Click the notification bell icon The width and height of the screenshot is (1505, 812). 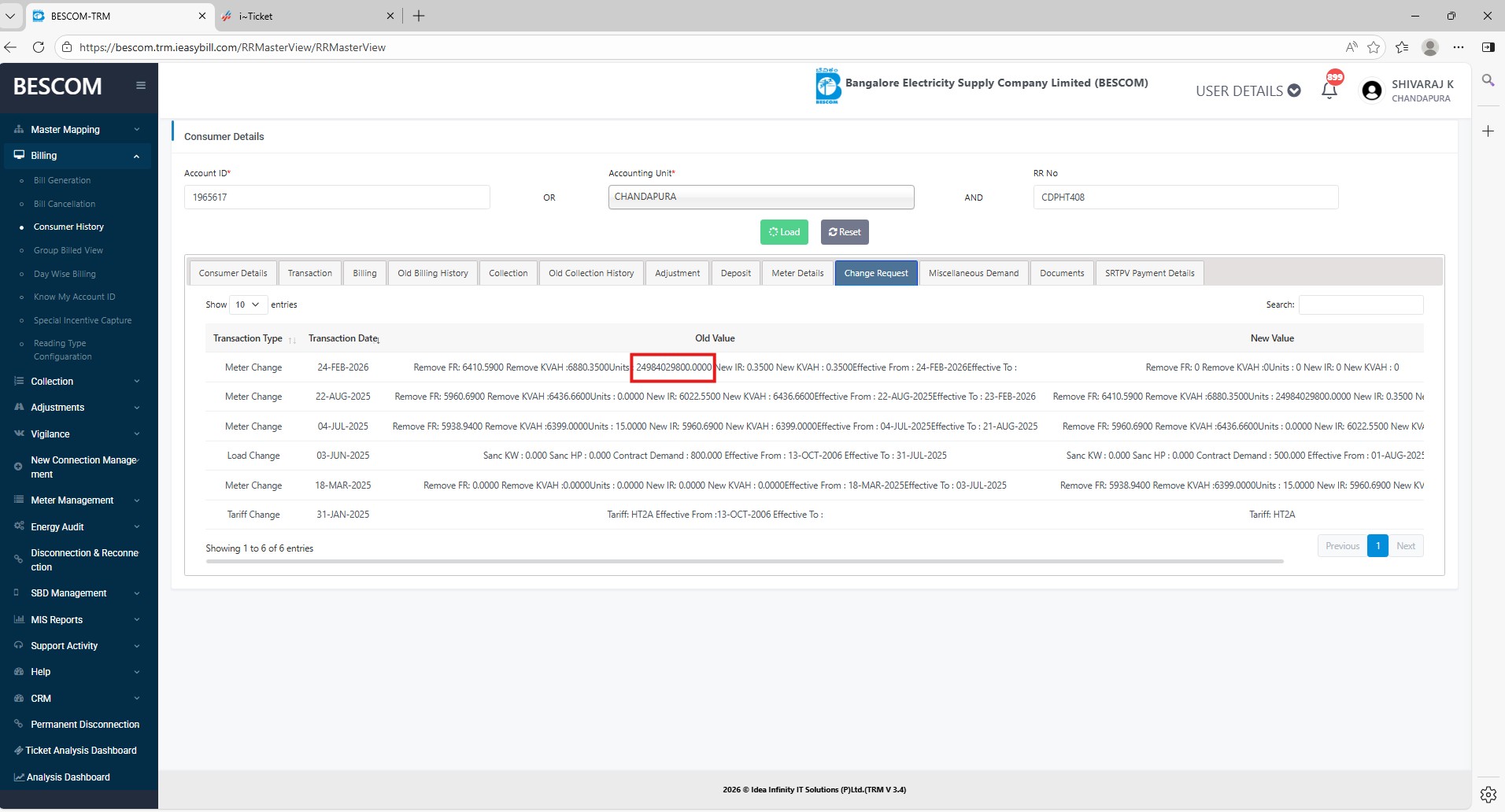coord(1329,90)
